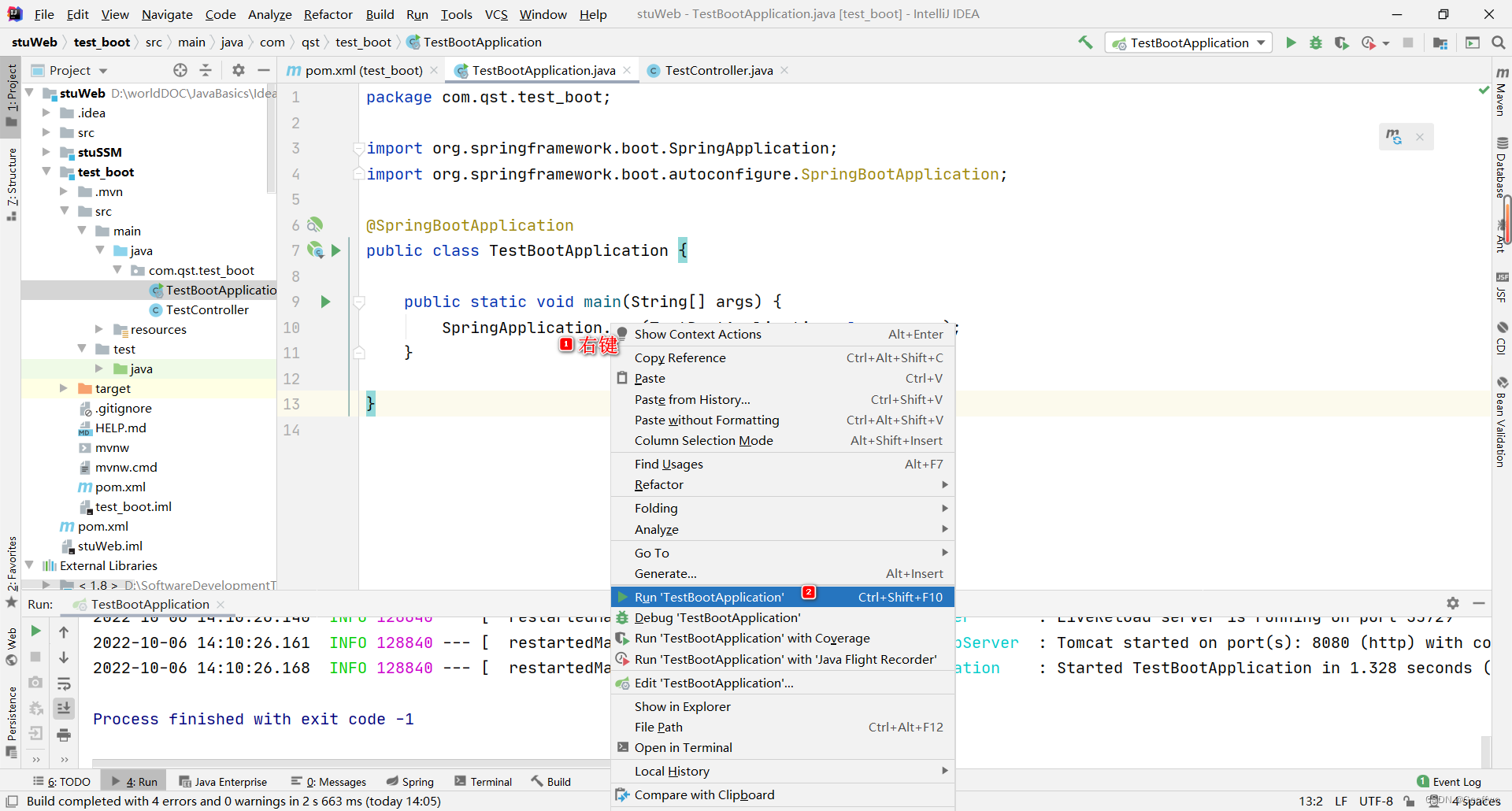Open the VCS menu

pyautogui.click(x=496, y=14)
